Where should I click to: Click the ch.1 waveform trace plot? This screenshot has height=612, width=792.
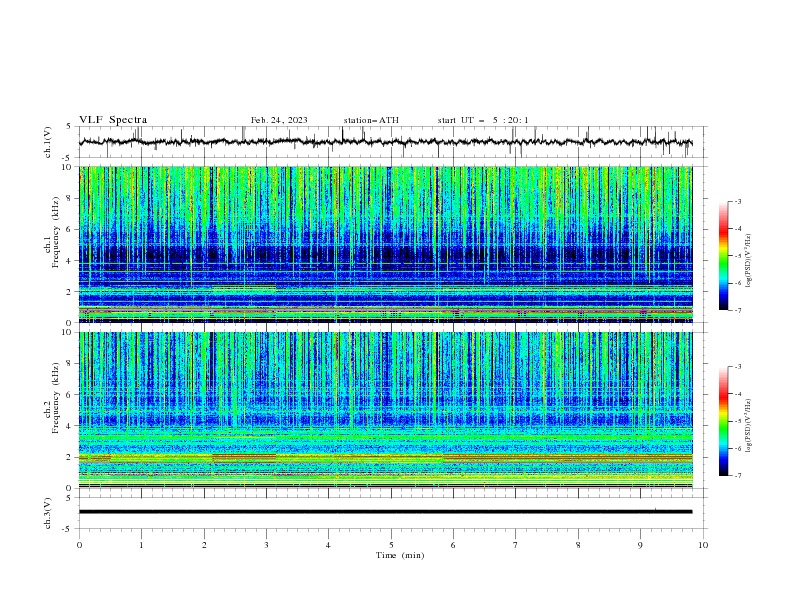click(385, 142)
